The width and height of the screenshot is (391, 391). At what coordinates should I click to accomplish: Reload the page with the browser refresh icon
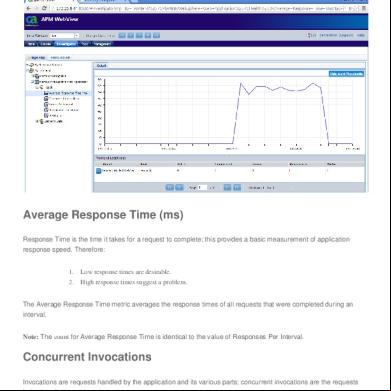click(x=43, y=8)
